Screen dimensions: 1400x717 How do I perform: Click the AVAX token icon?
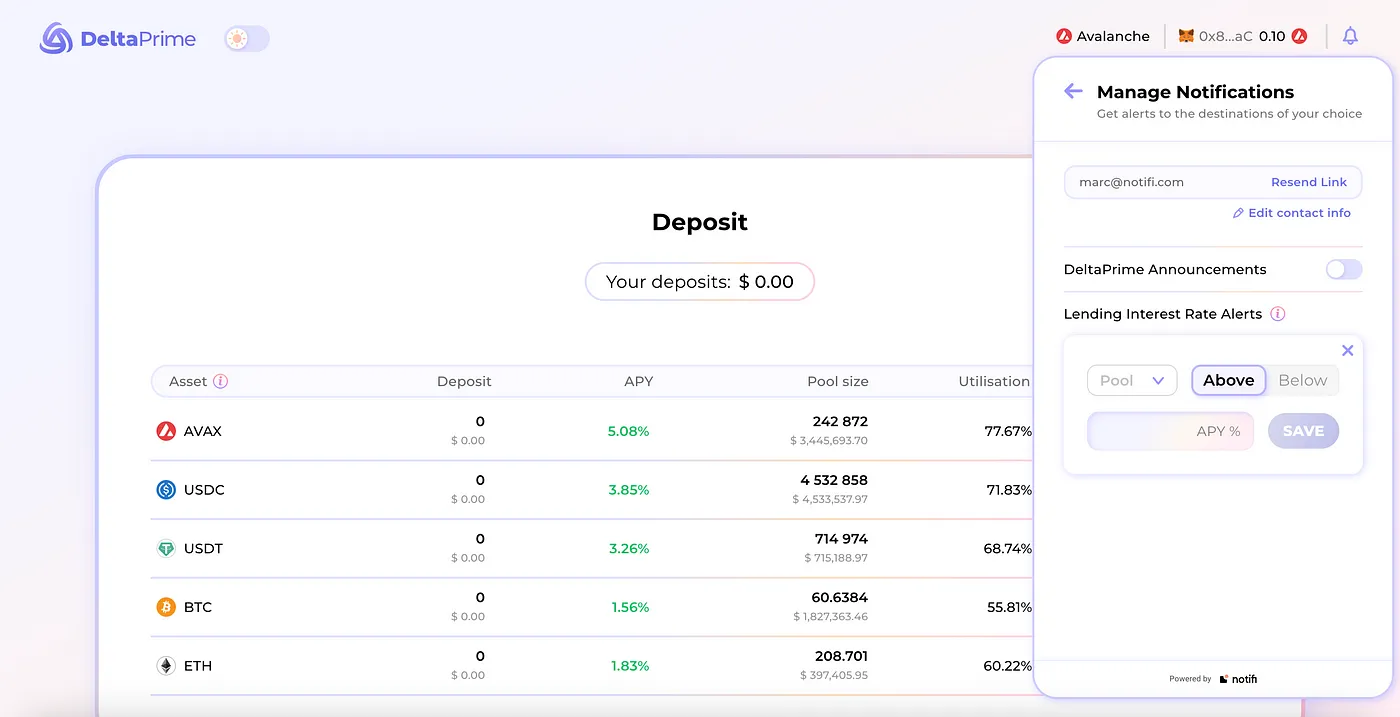166,431
